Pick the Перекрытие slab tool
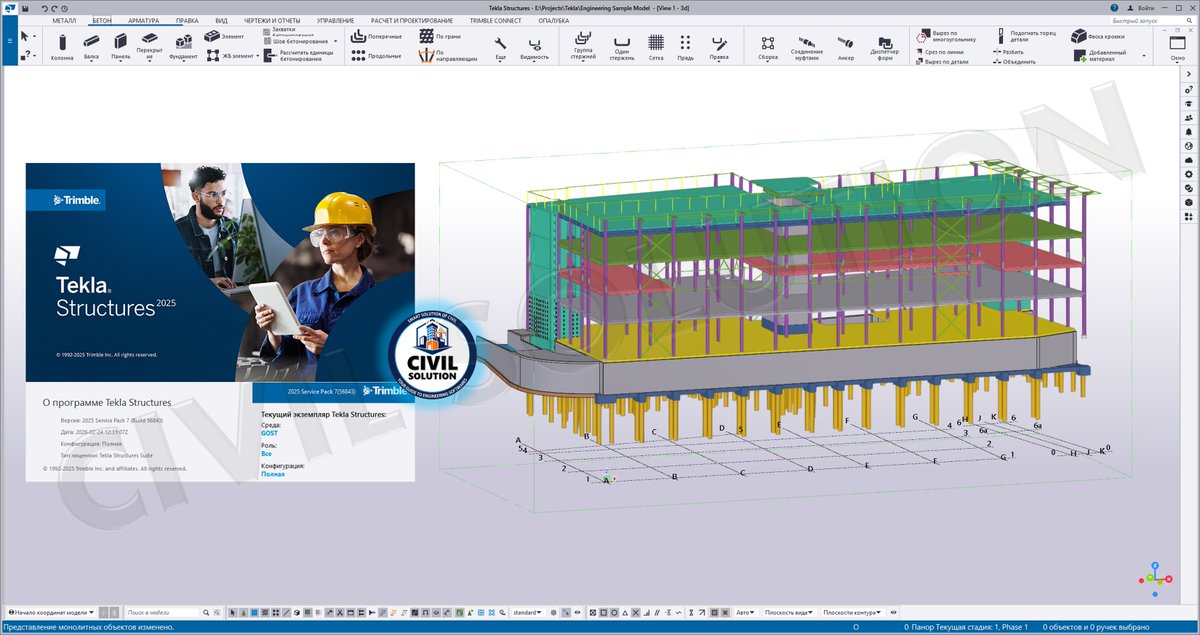 coord(150,46)
